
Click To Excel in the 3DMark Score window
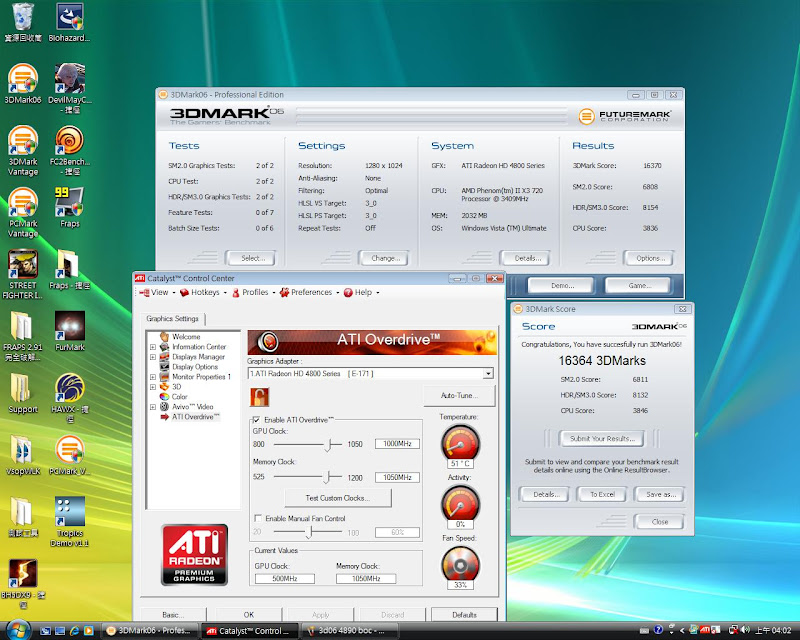tap(602, 494)
